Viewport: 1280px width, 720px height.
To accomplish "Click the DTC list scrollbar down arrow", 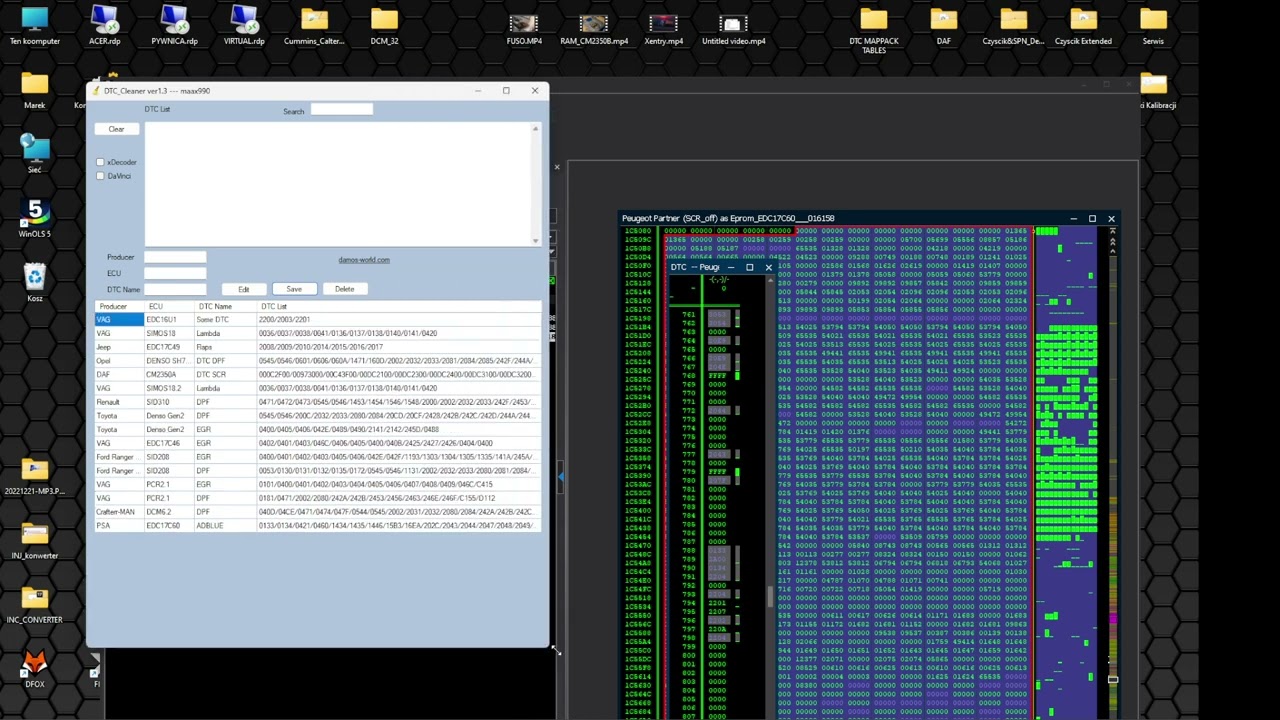I will tap(536, 240).
